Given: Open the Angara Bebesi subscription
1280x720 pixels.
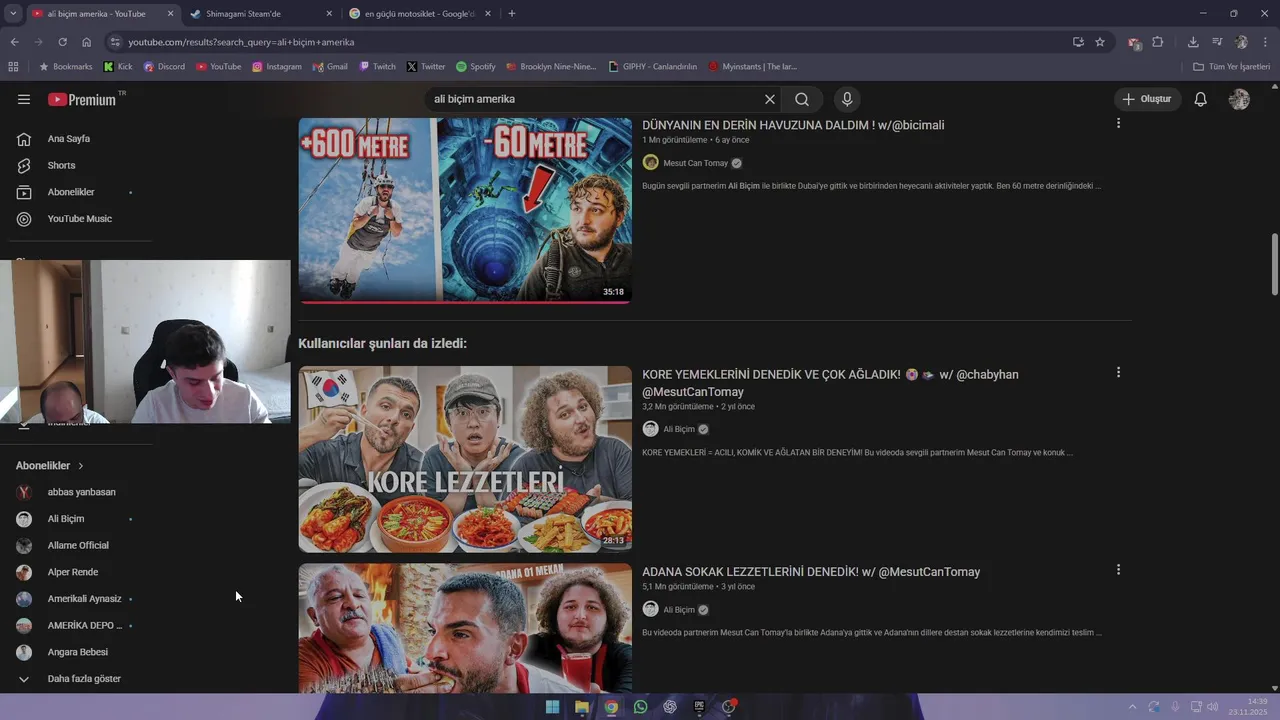Looking at the screenshot, I should 80,652.
